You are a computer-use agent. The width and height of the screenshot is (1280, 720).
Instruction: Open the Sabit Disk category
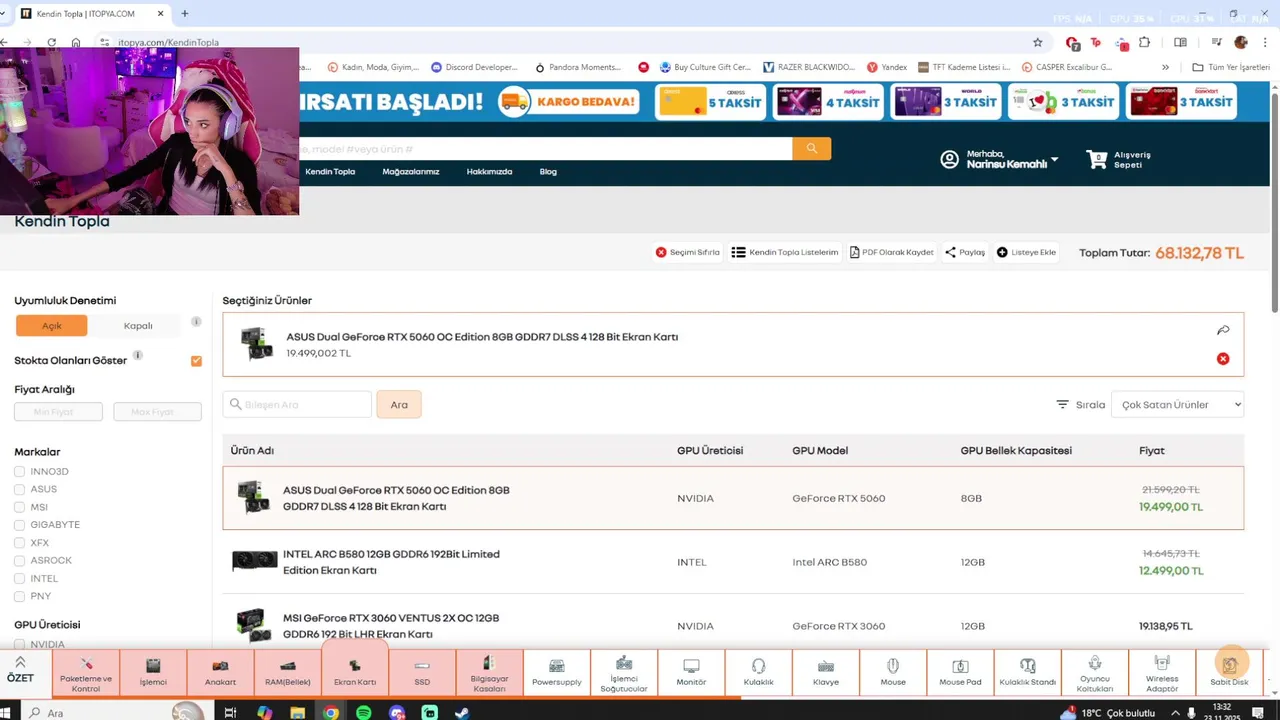coord(1229,675)
